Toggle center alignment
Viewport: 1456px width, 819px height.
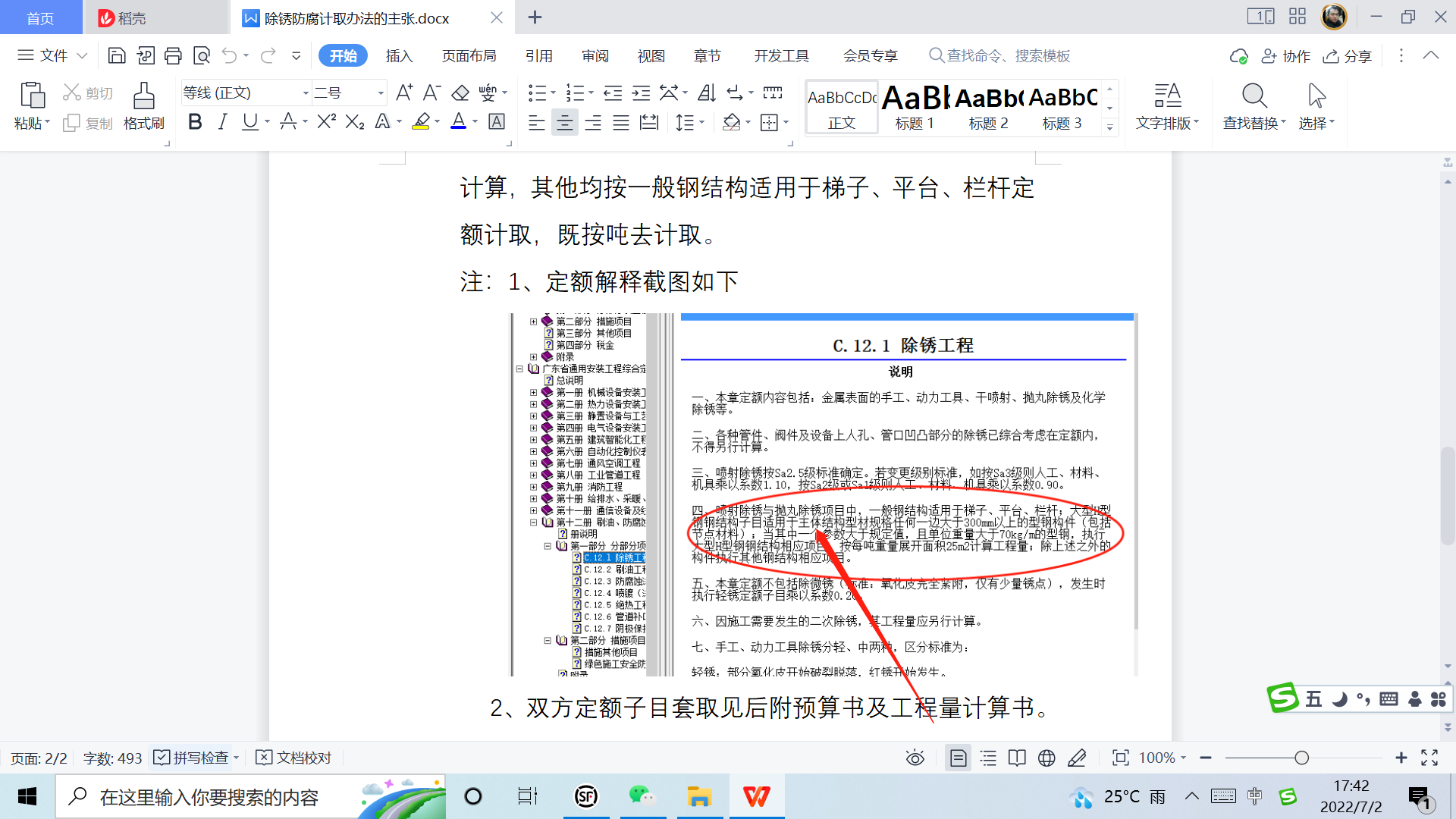(x=564, y=122)
